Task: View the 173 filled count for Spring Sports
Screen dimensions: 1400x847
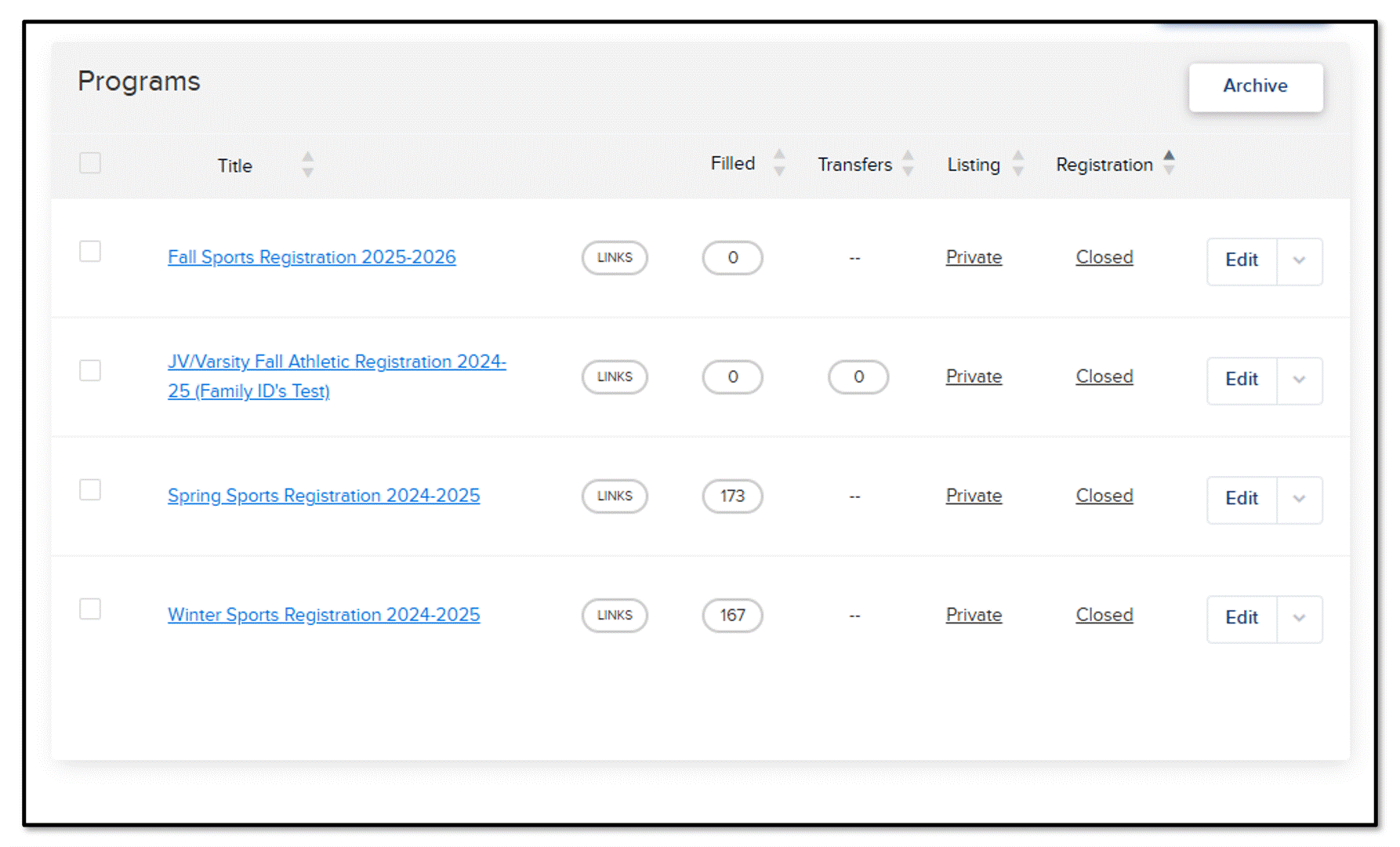Action: pyautogui.click(x=731, y=496)
